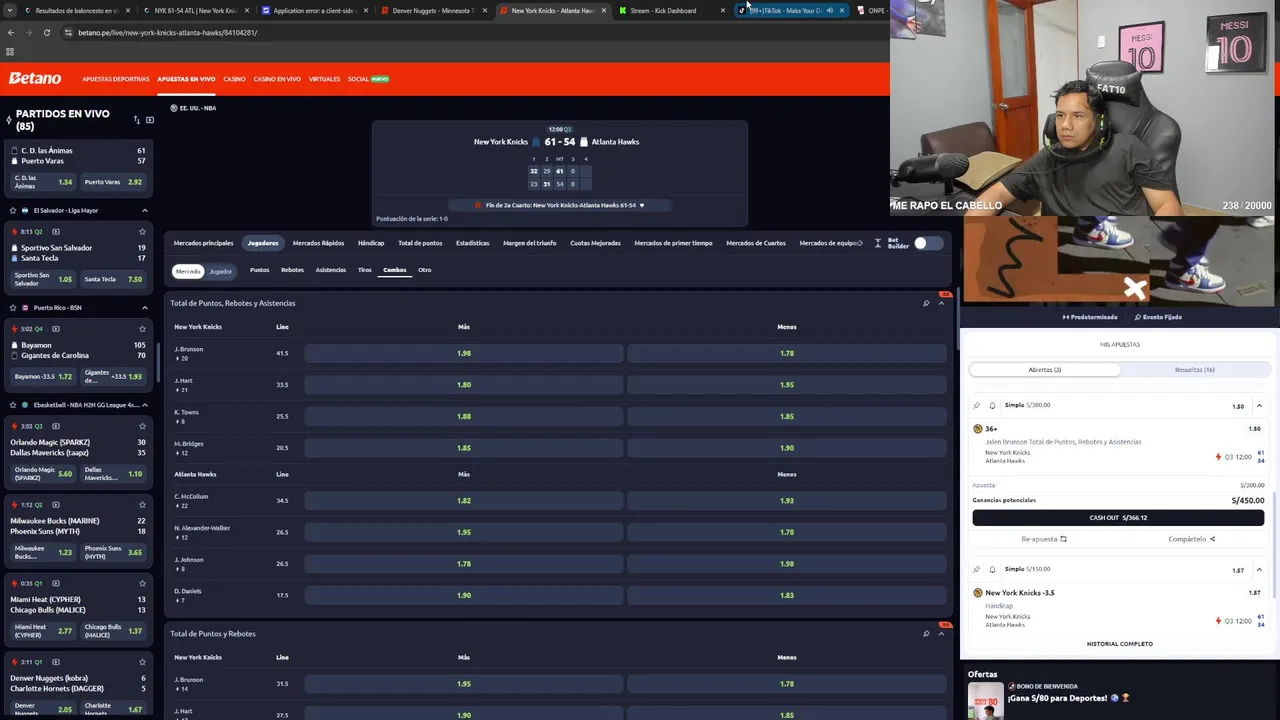
Task: Open Casino in the top menu
Action: coord(234,79)
